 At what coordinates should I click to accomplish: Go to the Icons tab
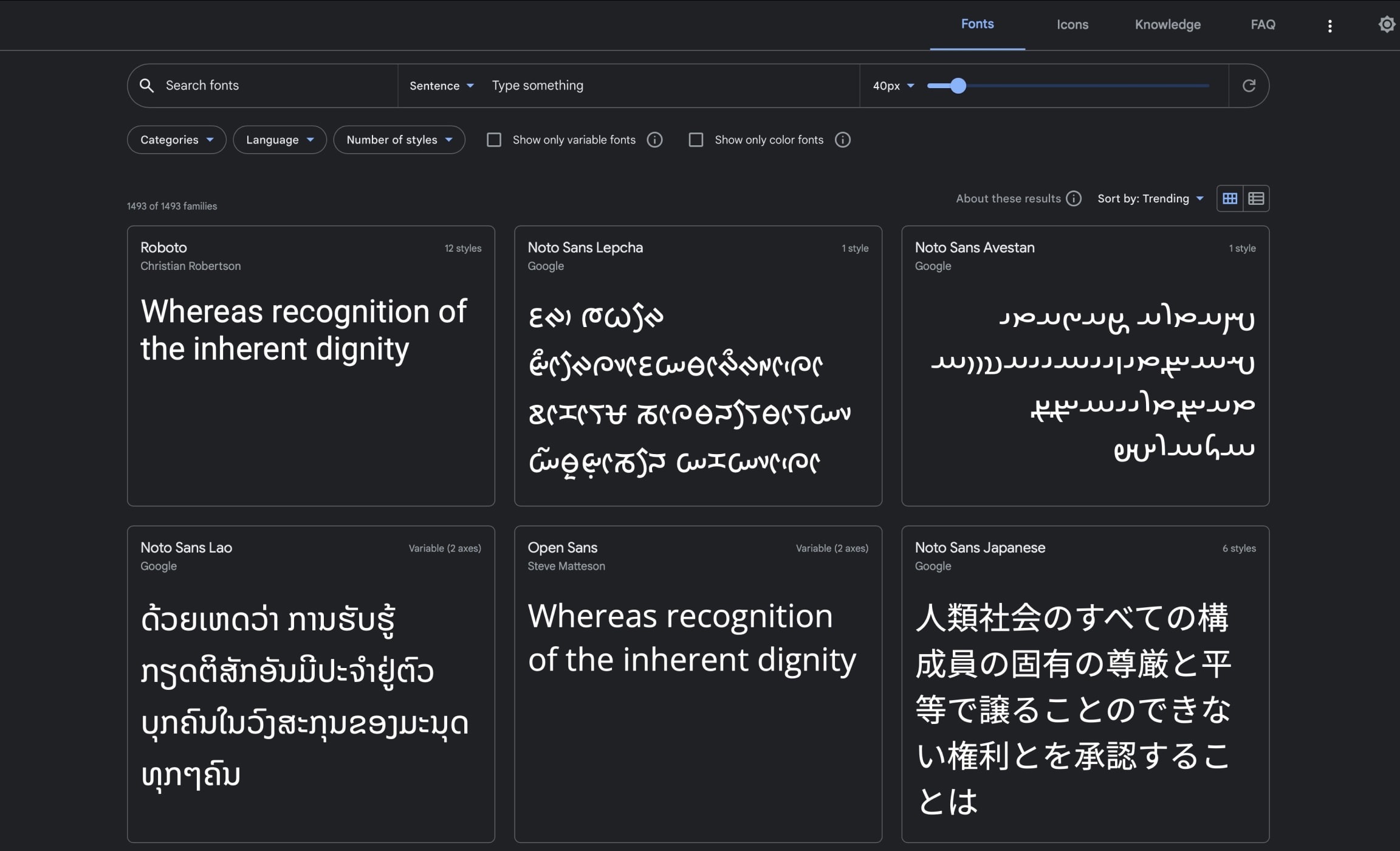tap(1072, 25)
